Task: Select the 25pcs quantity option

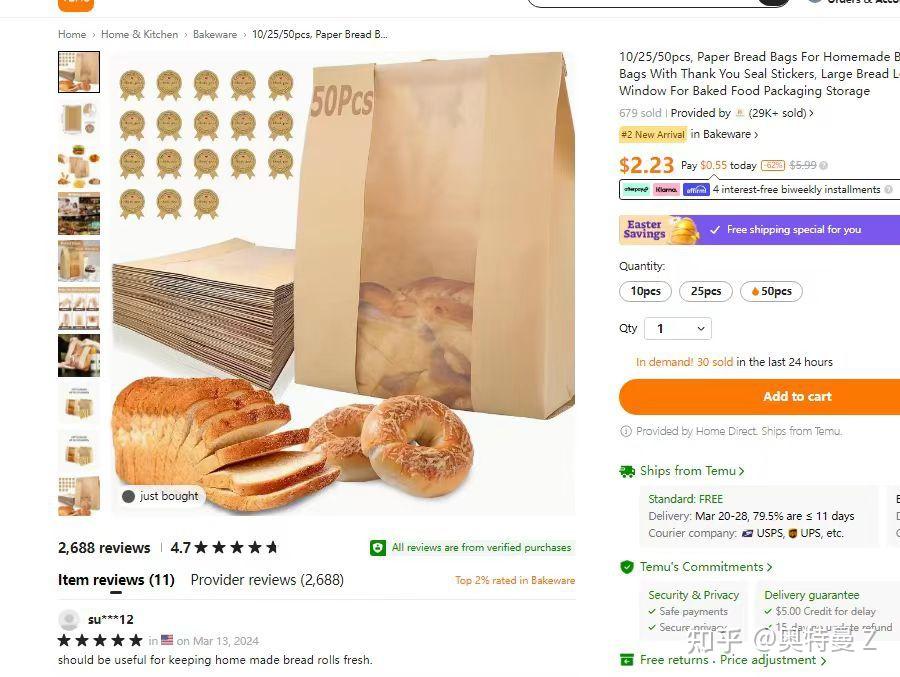Action: [x=706, y=292]
